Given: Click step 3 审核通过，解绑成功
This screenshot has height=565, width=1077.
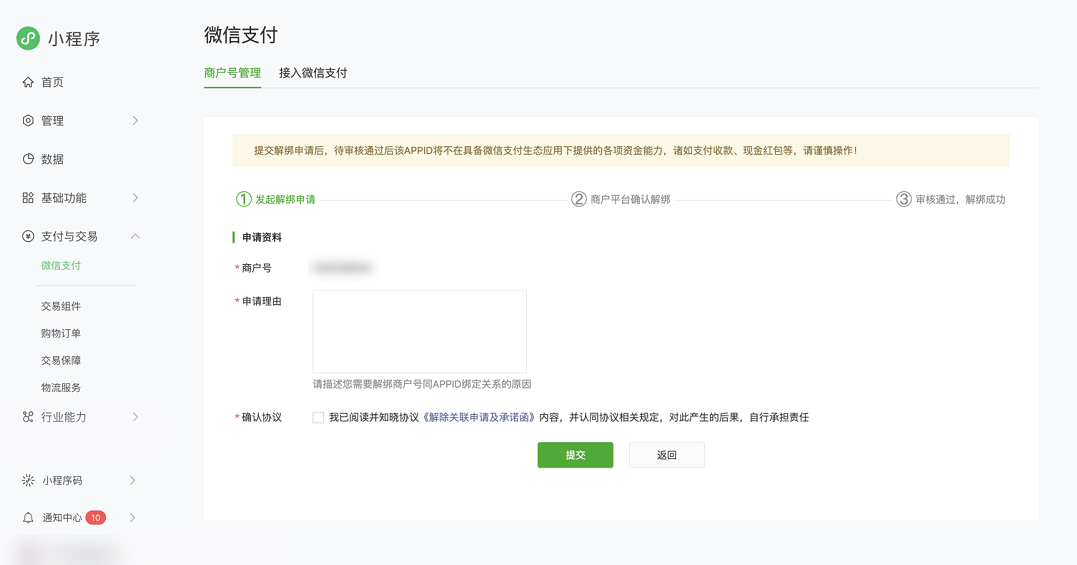Looking at the screenshot, I should [951, 199].
